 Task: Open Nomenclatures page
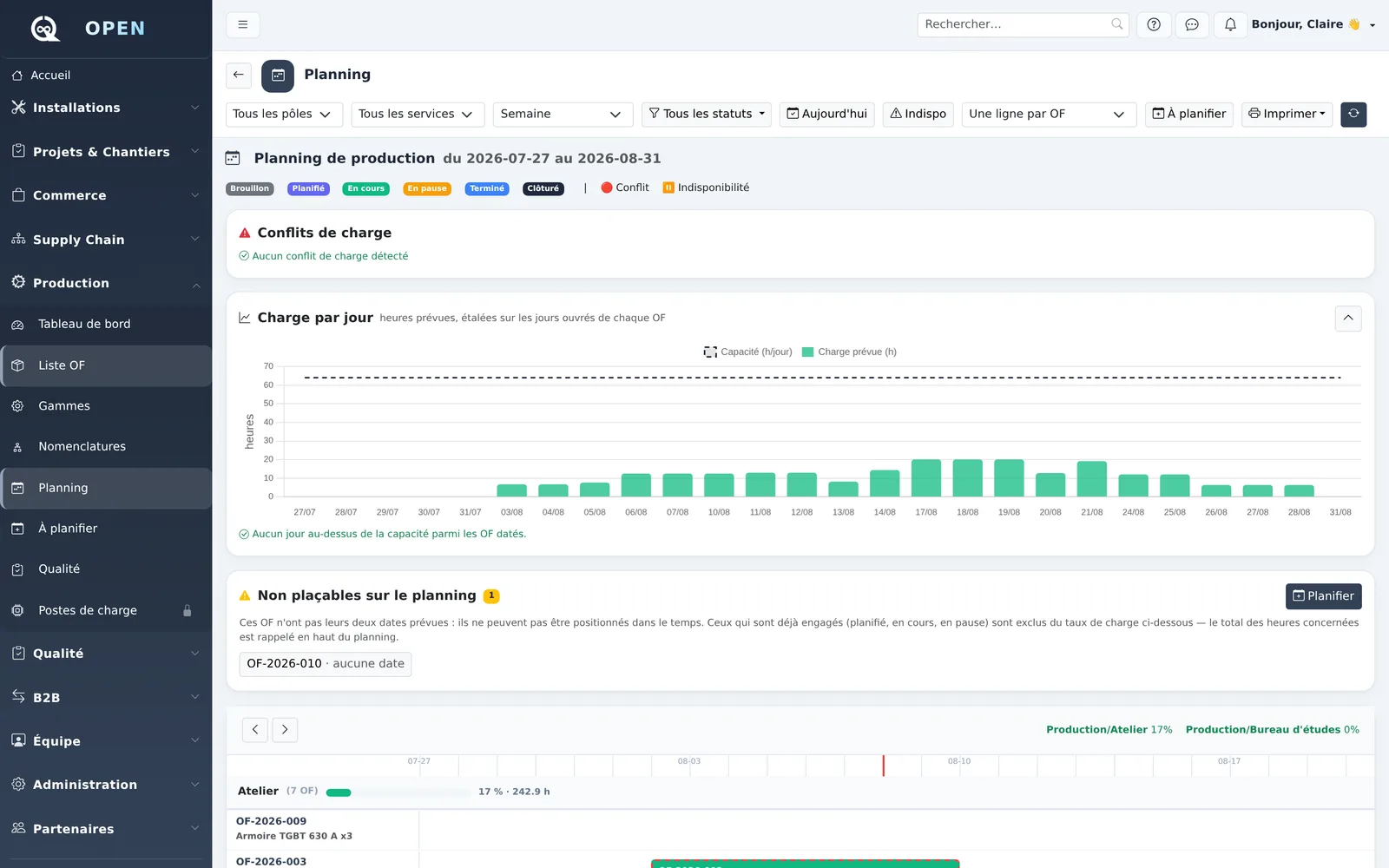106,447
